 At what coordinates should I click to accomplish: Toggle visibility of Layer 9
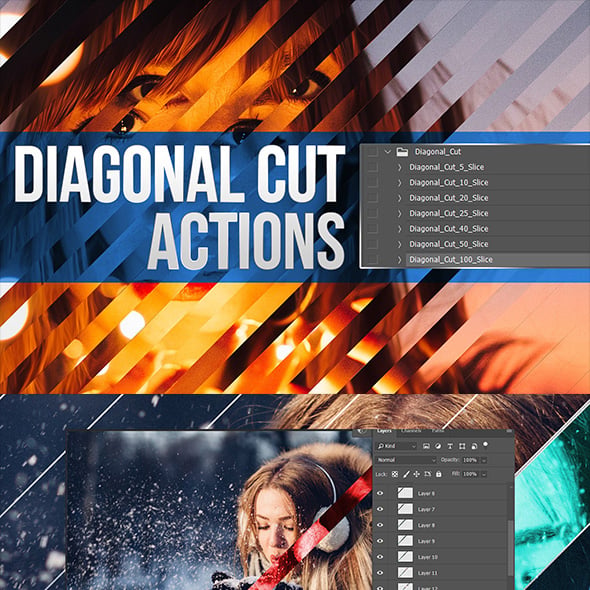pos(380,541)
